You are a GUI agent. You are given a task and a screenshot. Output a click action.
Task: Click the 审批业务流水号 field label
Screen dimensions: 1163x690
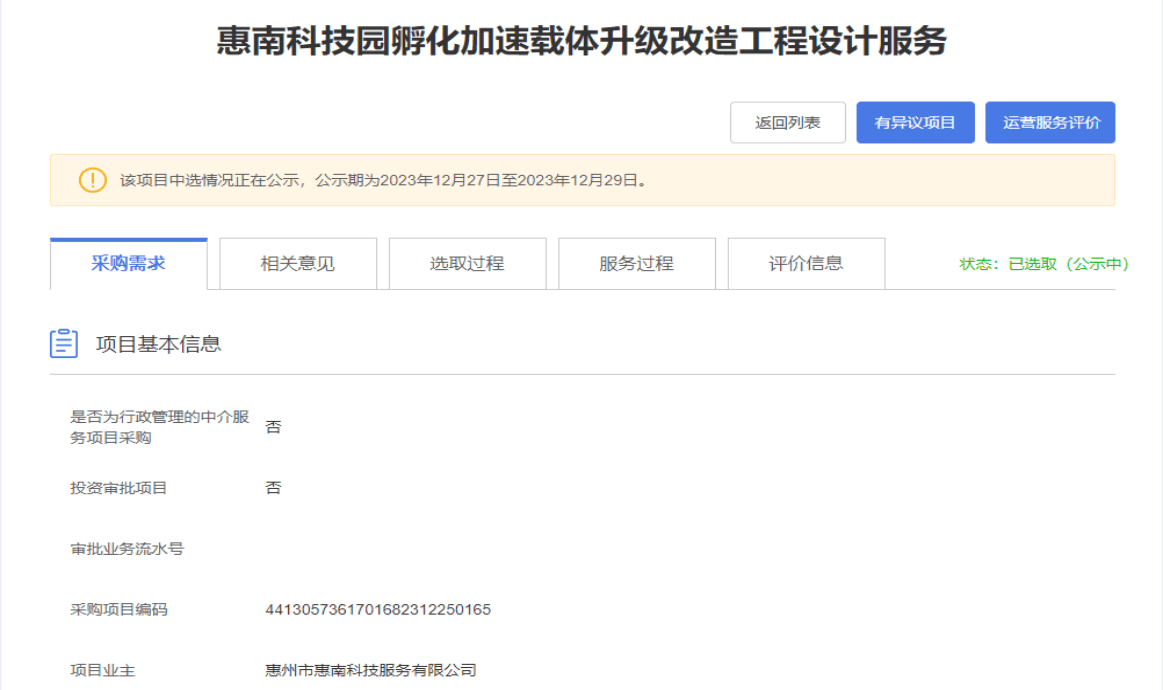pyautogui.click(x=127, y=548)
